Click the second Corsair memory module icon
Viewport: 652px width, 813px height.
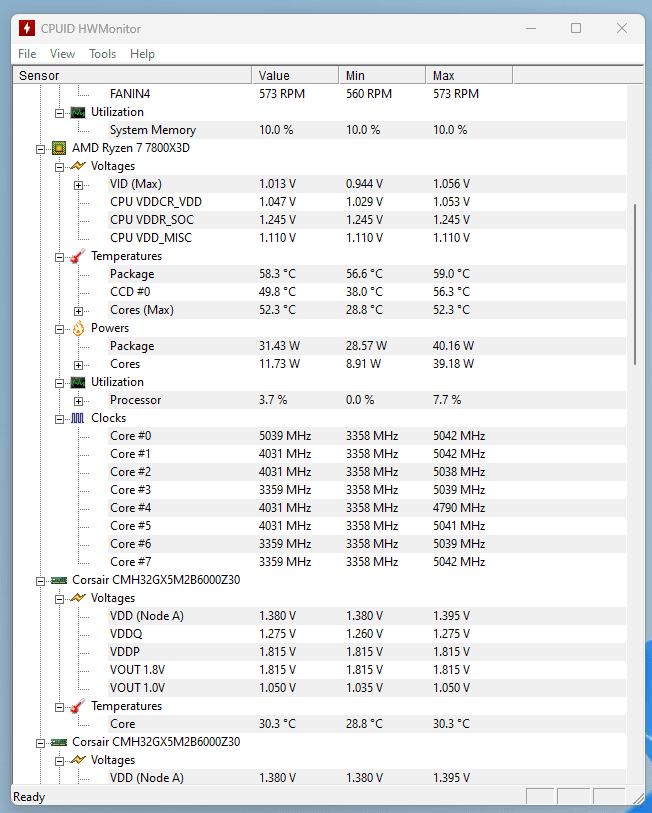pos(59,742)
